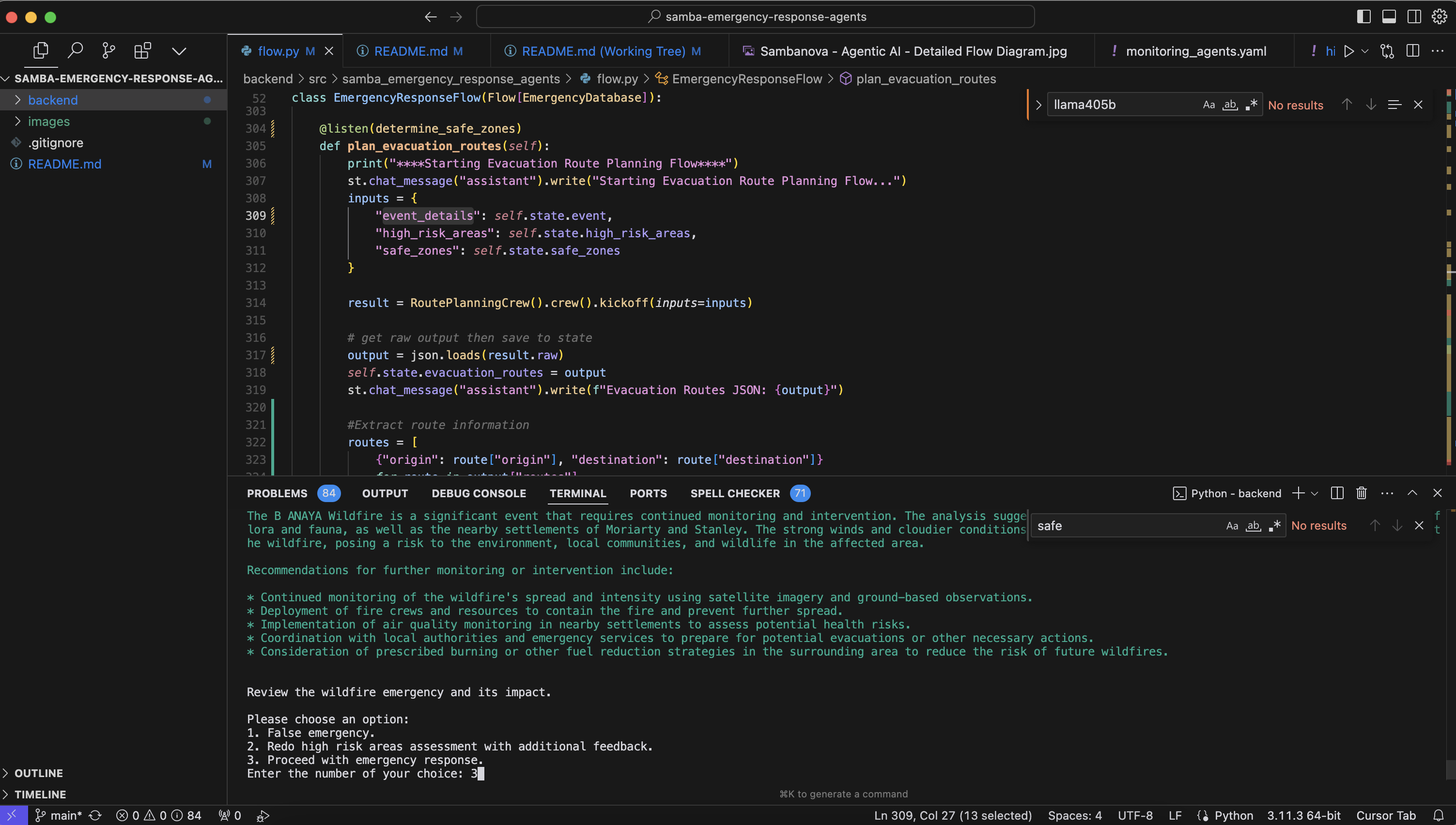
Task: Open the Extensions view icon
Action: [142, 51]
